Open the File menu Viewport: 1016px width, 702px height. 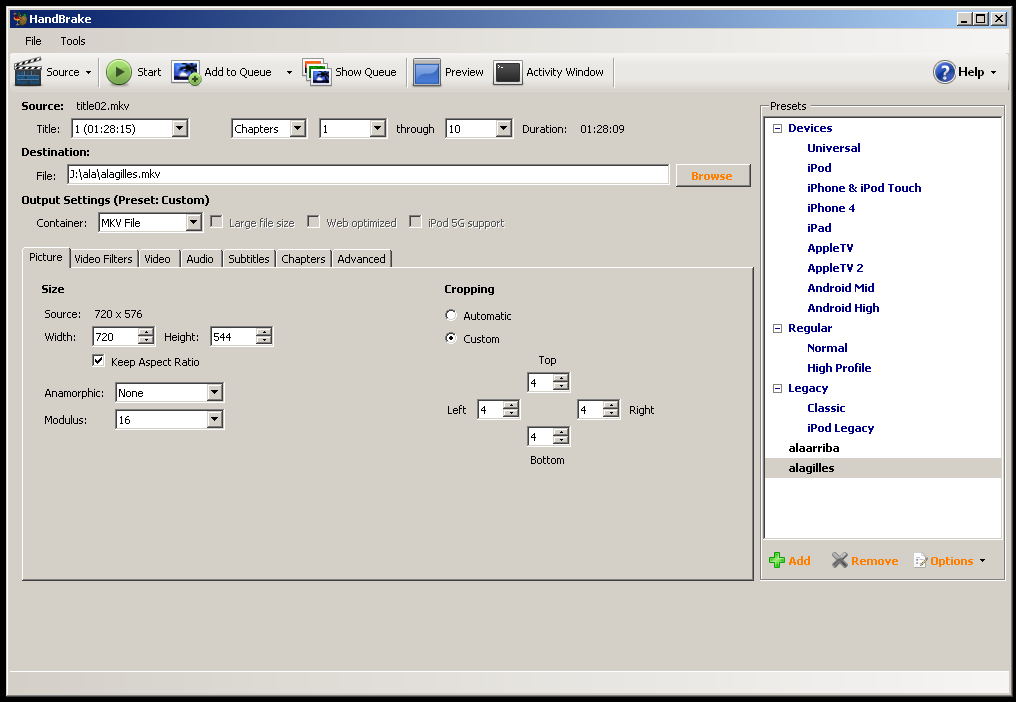[x=33, y=41]
